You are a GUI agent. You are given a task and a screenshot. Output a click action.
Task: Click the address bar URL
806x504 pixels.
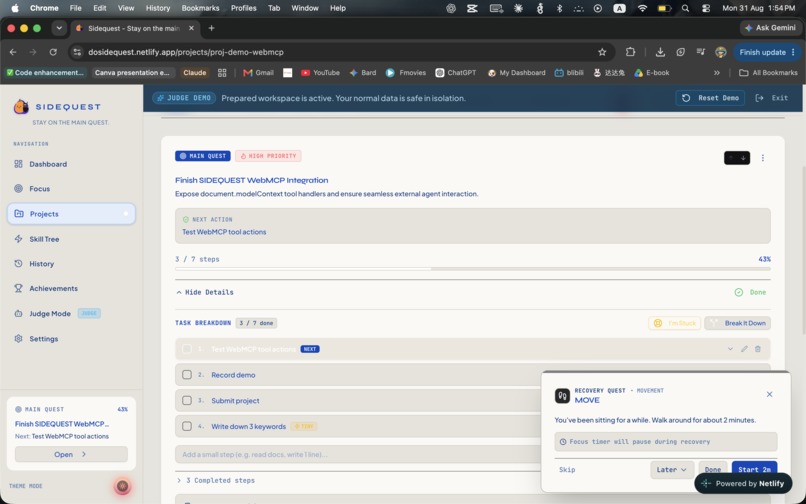tap(186, 52)
